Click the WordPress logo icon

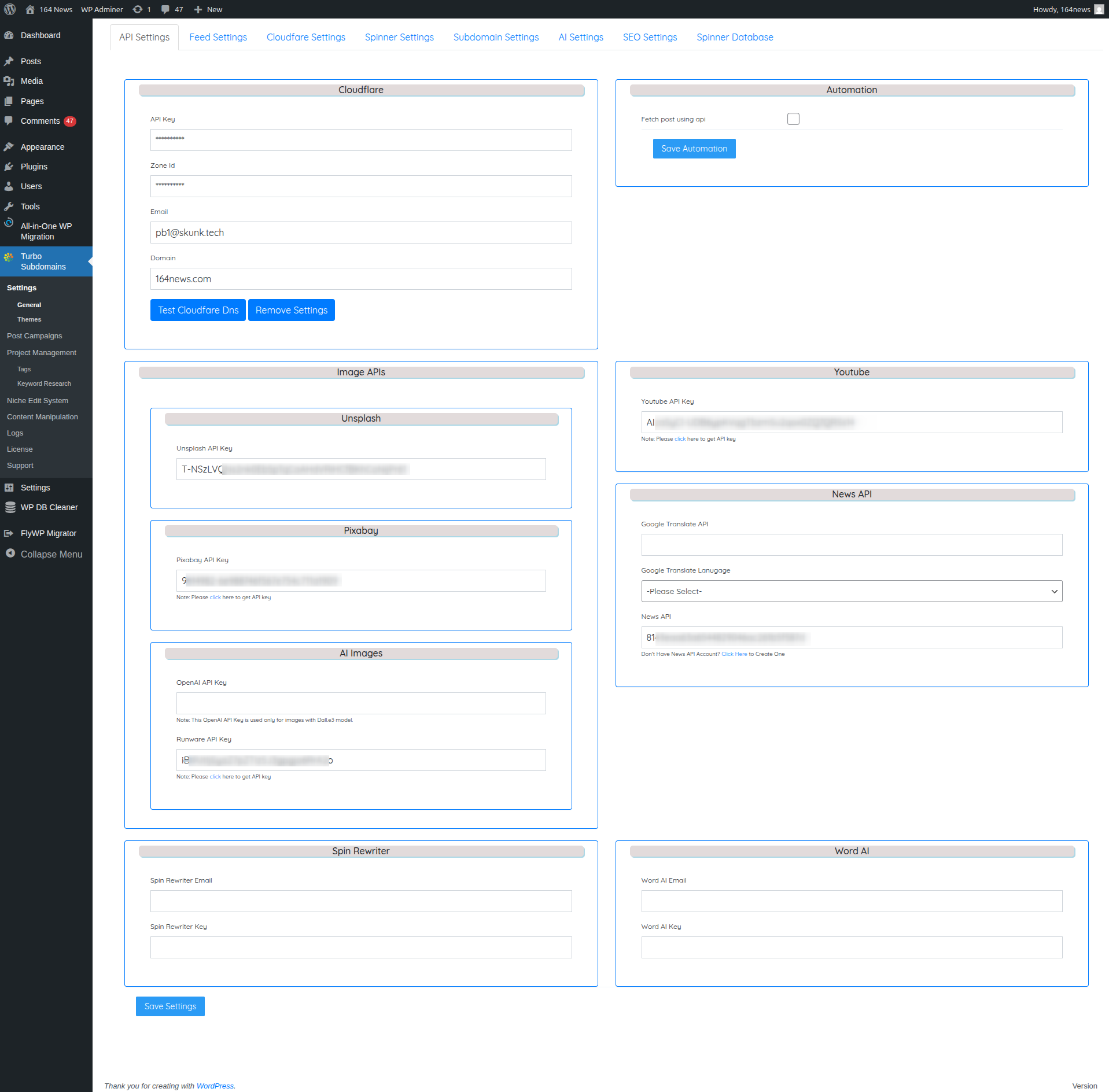[x=10, y=9]
